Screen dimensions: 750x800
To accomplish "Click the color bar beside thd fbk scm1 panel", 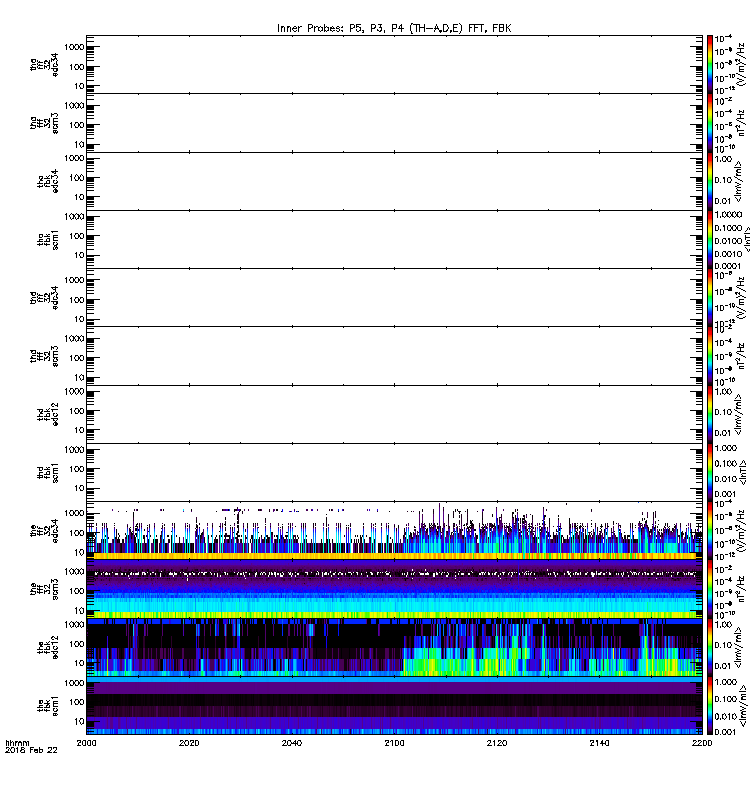I will [x=709, y=472].
